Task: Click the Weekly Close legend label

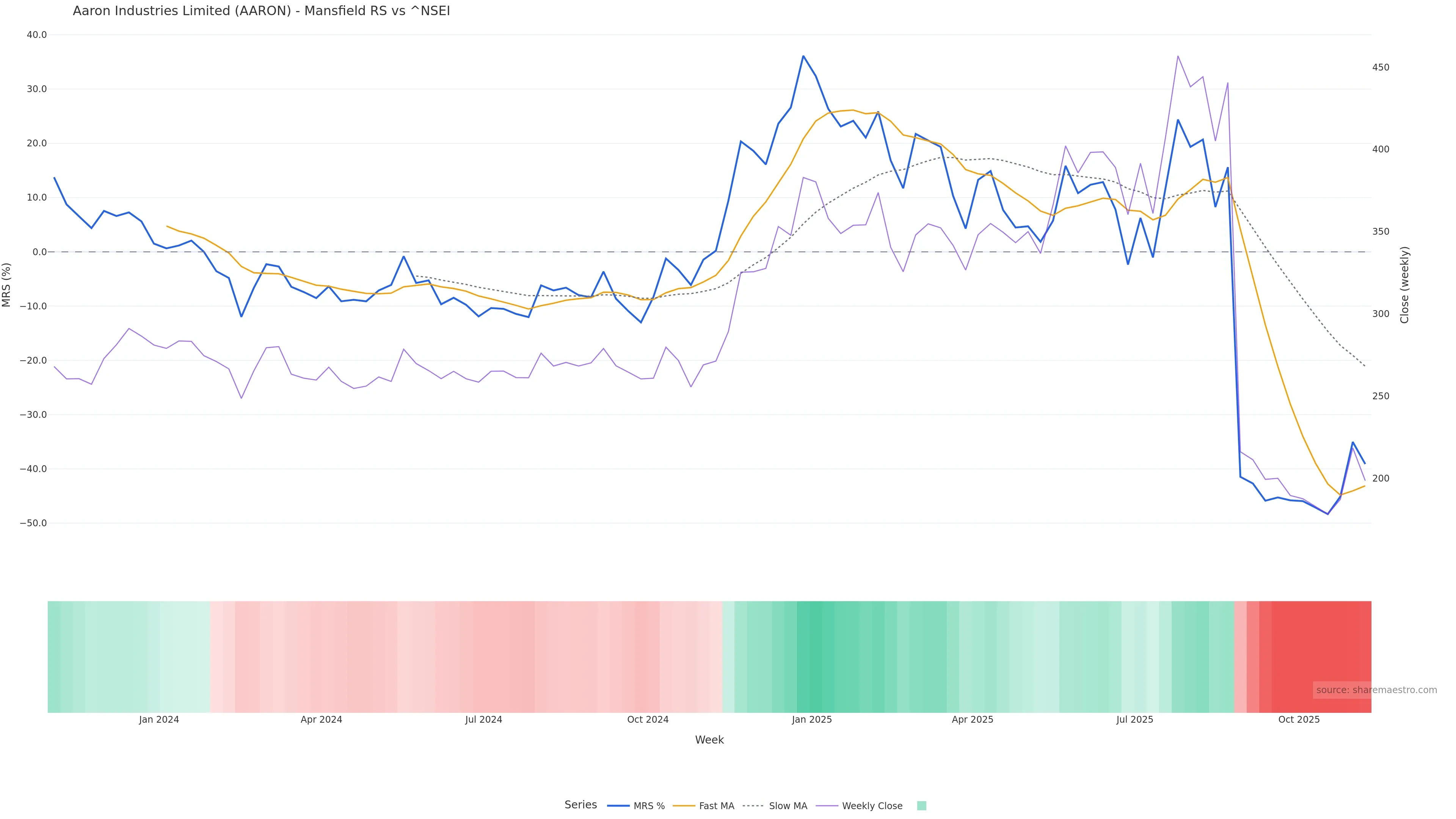Action: pyautogui.click(x=872, y=806)
